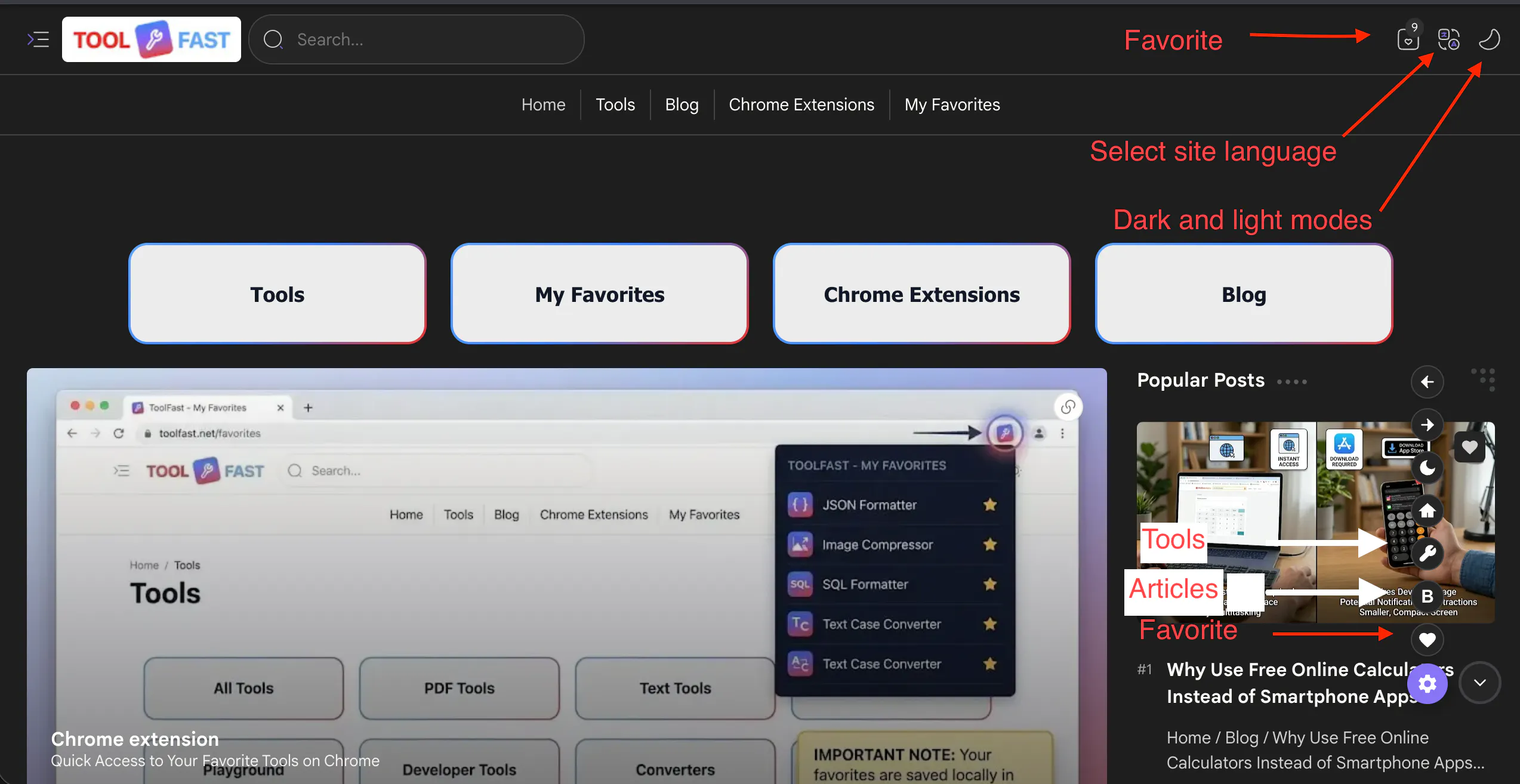Click the 'Popular Posts' heading
This screenshot has height=784, width=1520.
click(1201, 380)
